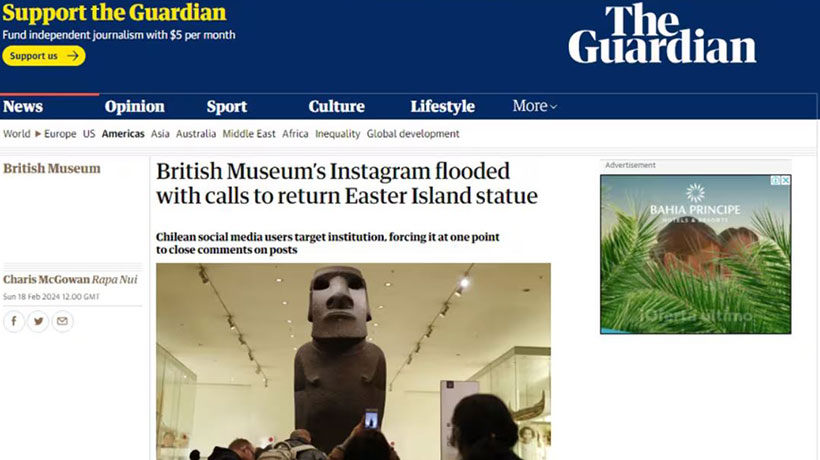Click the Easter Island statue photo
This screenshot has height=460, width=820.
353,361
